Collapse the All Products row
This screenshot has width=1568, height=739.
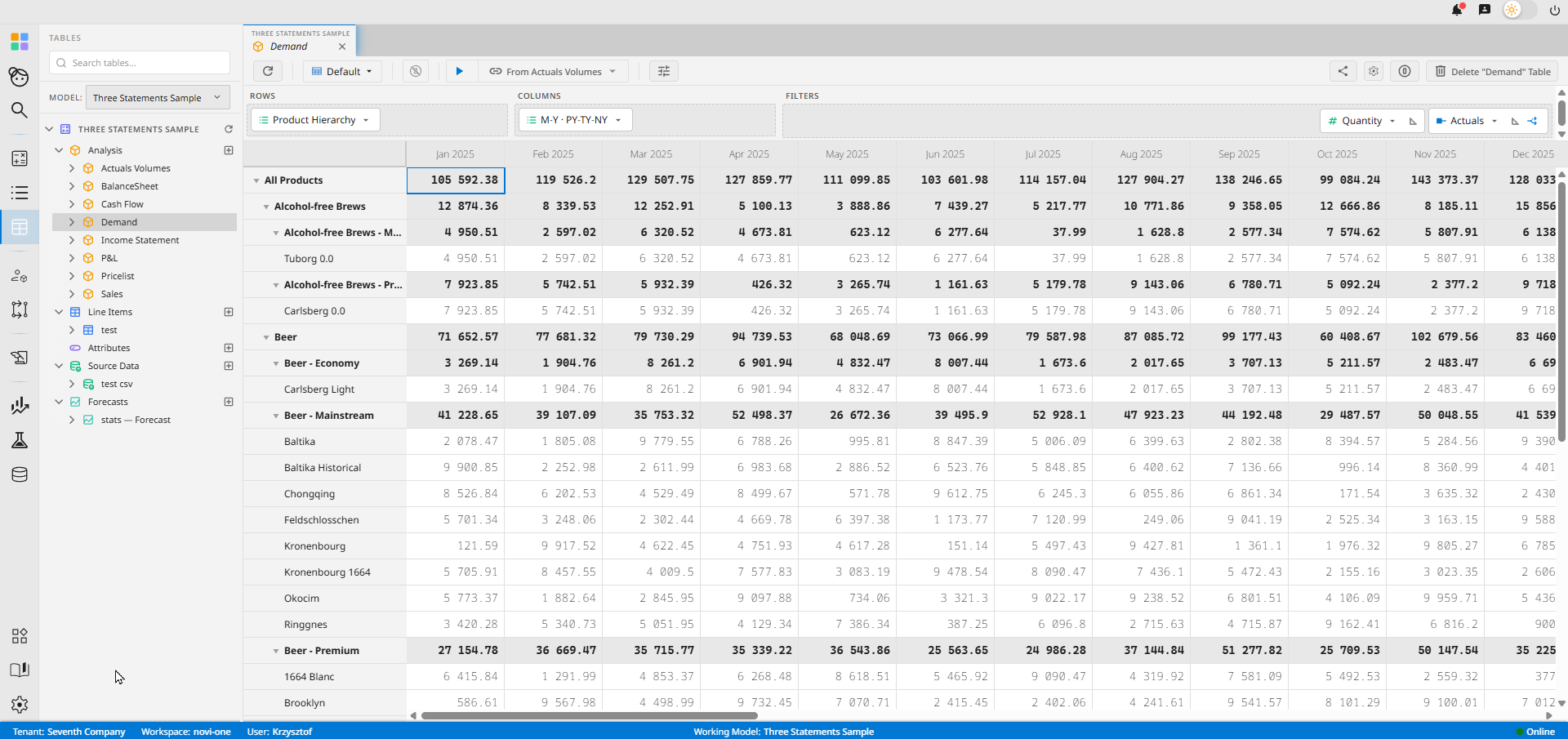256,180
